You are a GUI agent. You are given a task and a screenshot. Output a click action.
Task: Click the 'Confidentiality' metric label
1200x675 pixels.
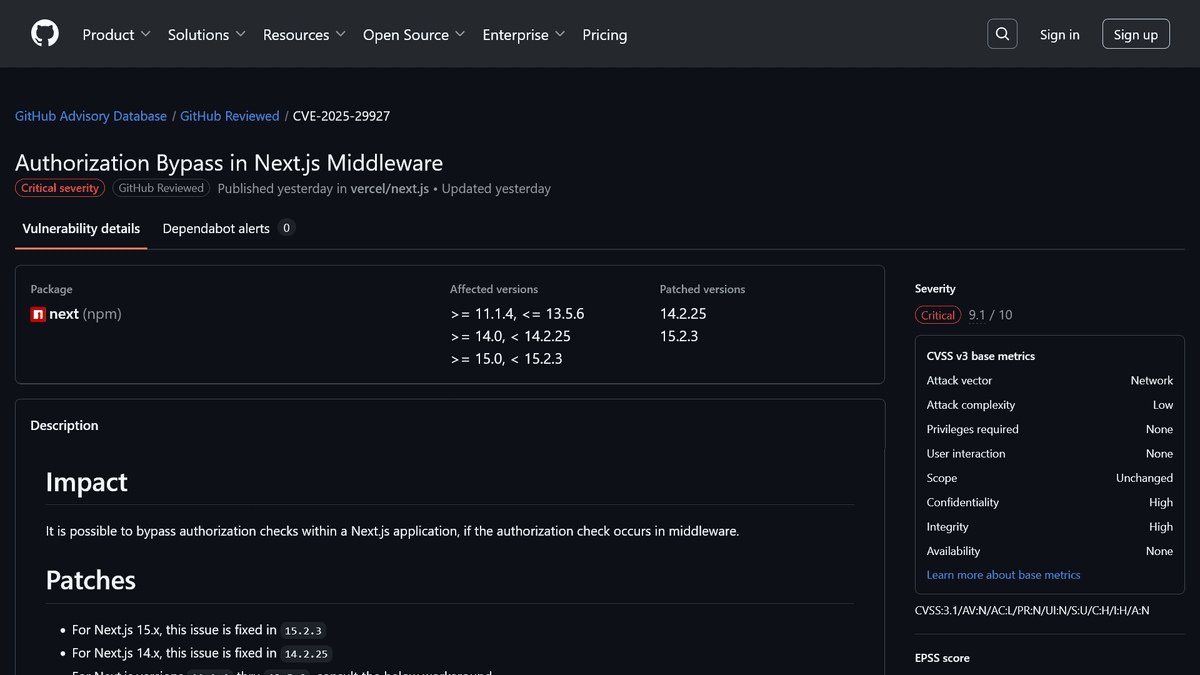pyautogui.click(x=963, y=502)
